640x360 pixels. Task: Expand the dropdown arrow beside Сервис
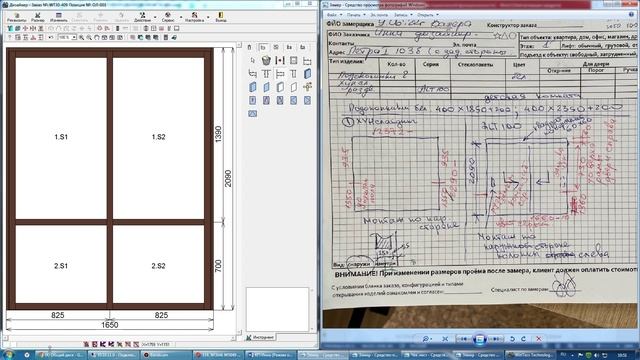tap(181, 18)
